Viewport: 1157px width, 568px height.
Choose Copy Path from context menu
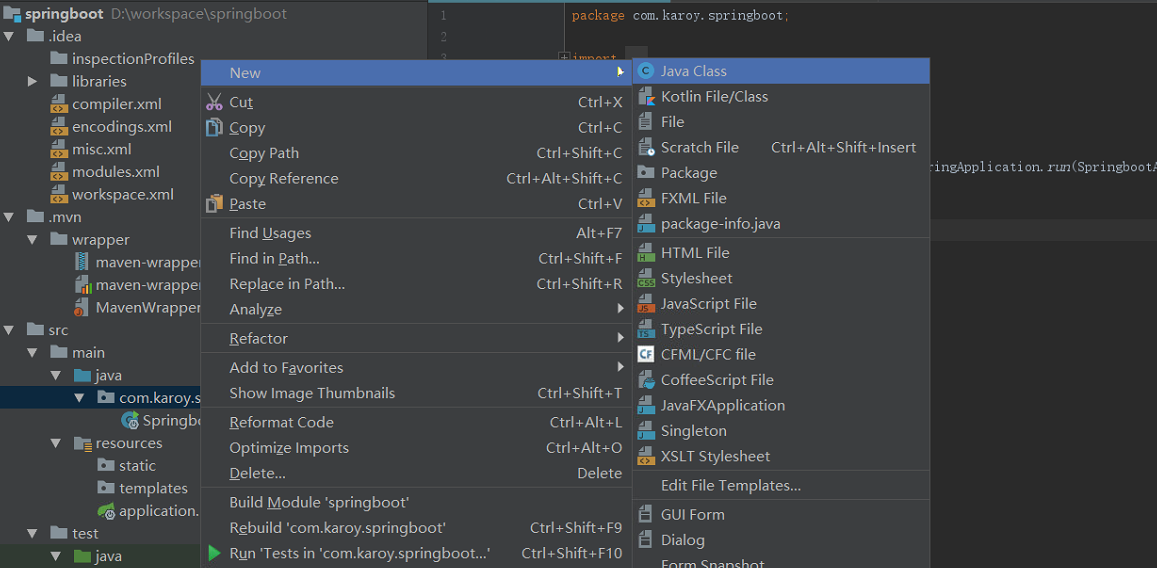[416, 153]
